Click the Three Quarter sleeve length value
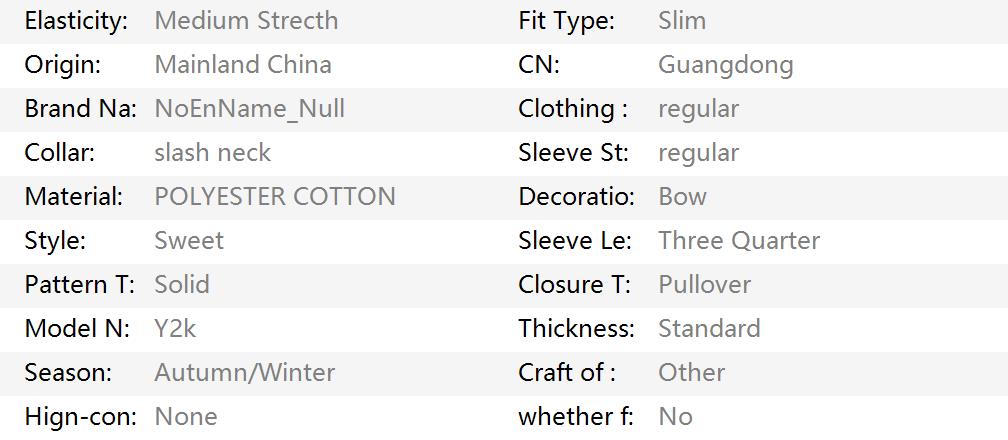 tap(739, 240)
